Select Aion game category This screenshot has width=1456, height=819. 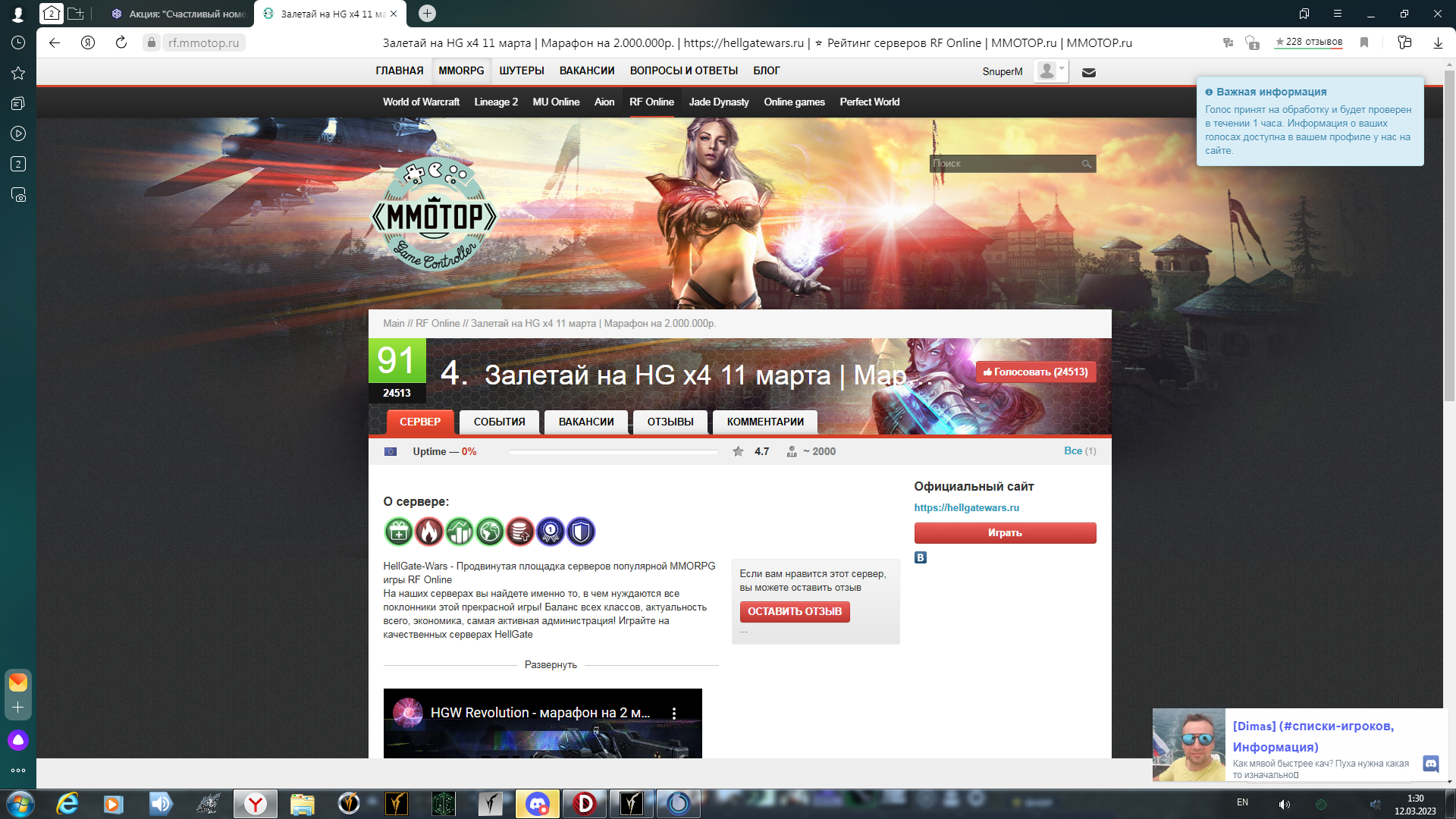(x=604, y=102)
